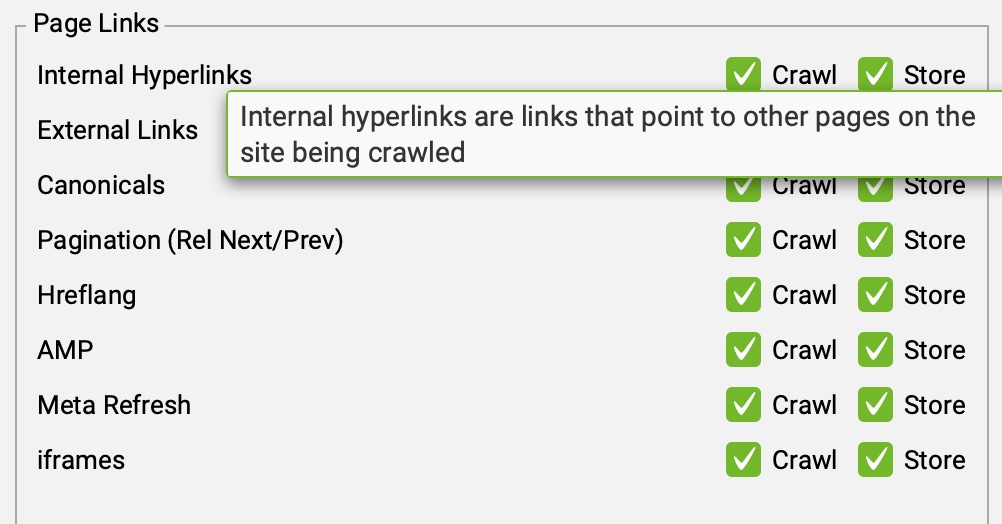
Task: Click the iframes label text
Action: coord(81,460)
